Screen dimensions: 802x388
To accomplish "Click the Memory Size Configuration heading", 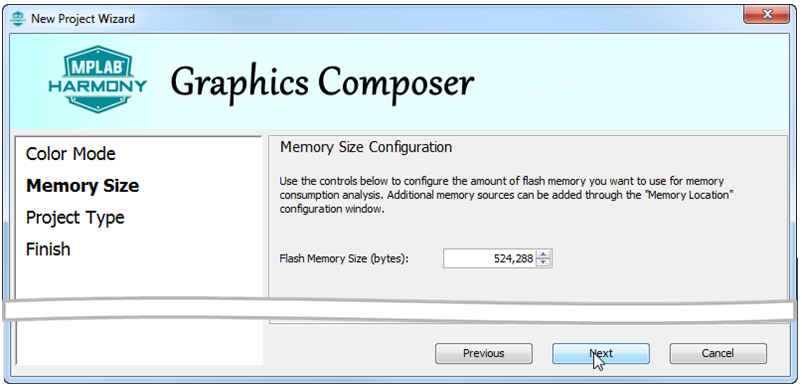I will [x=366, y=147].
